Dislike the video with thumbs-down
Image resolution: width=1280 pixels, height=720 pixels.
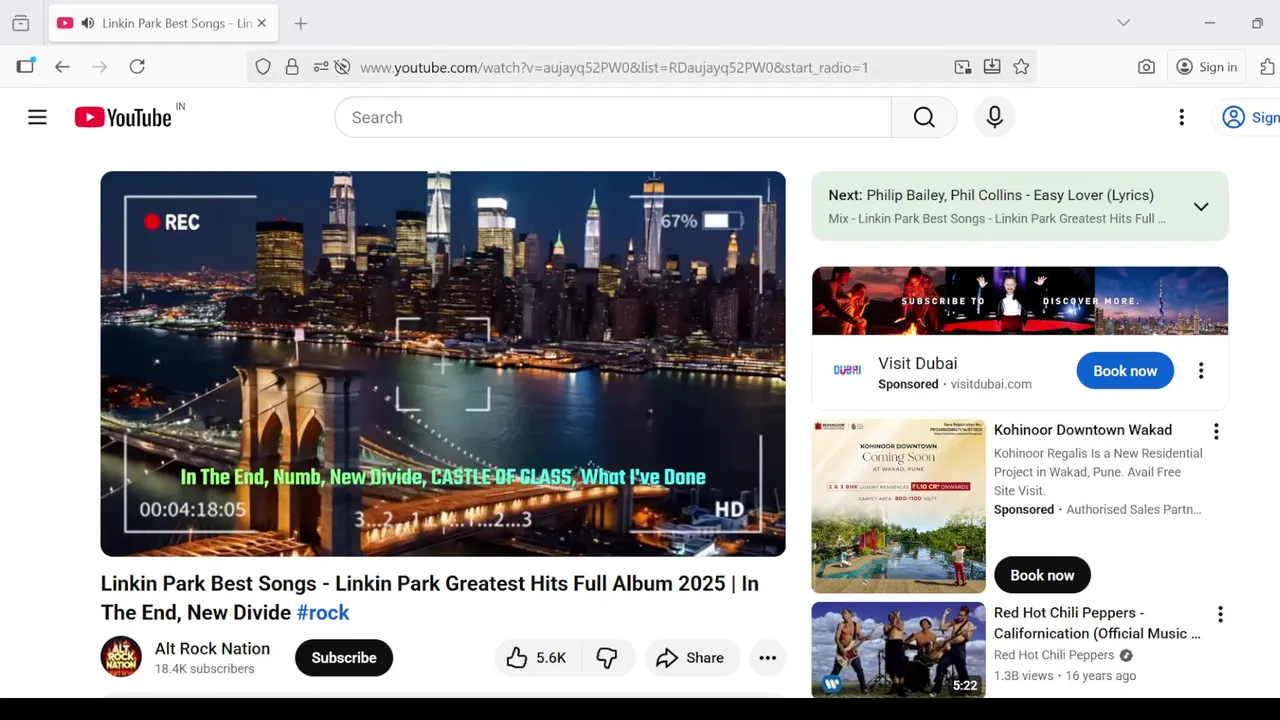click(x=607, y=658)
